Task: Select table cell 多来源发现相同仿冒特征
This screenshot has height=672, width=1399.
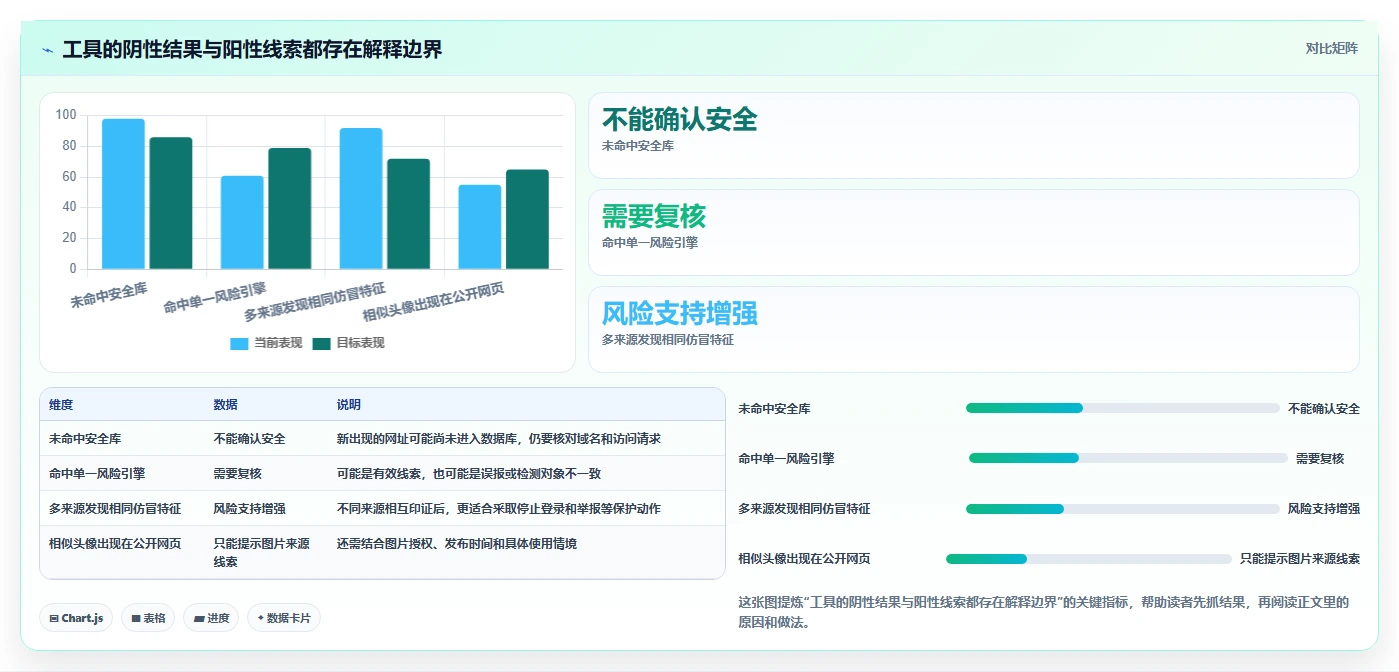Action: click(115, 508)
